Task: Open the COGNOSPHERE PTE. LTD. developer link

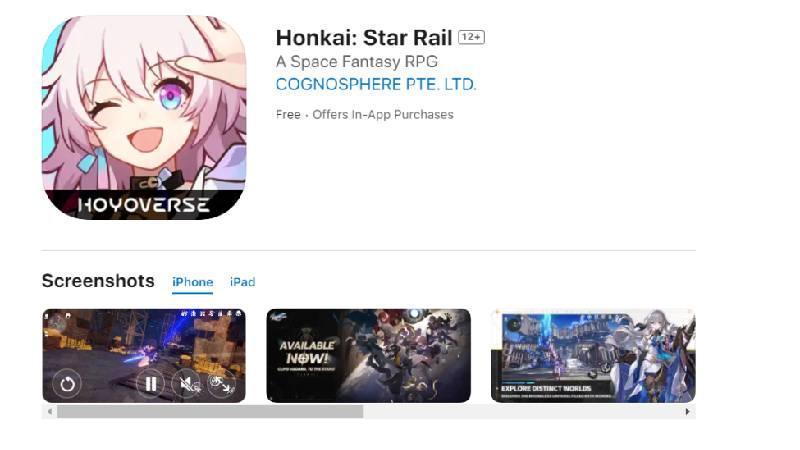Action: tap(376, 84)
